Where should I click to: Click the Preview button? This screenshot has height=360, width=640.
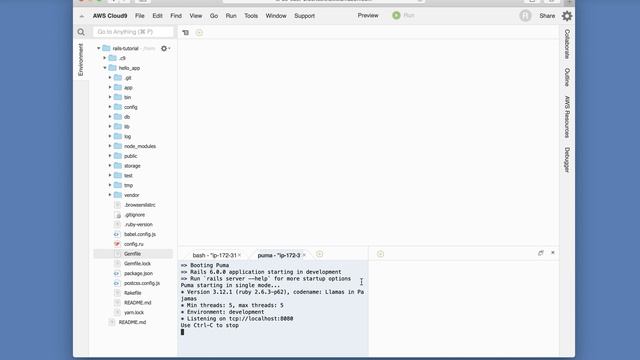368,16
